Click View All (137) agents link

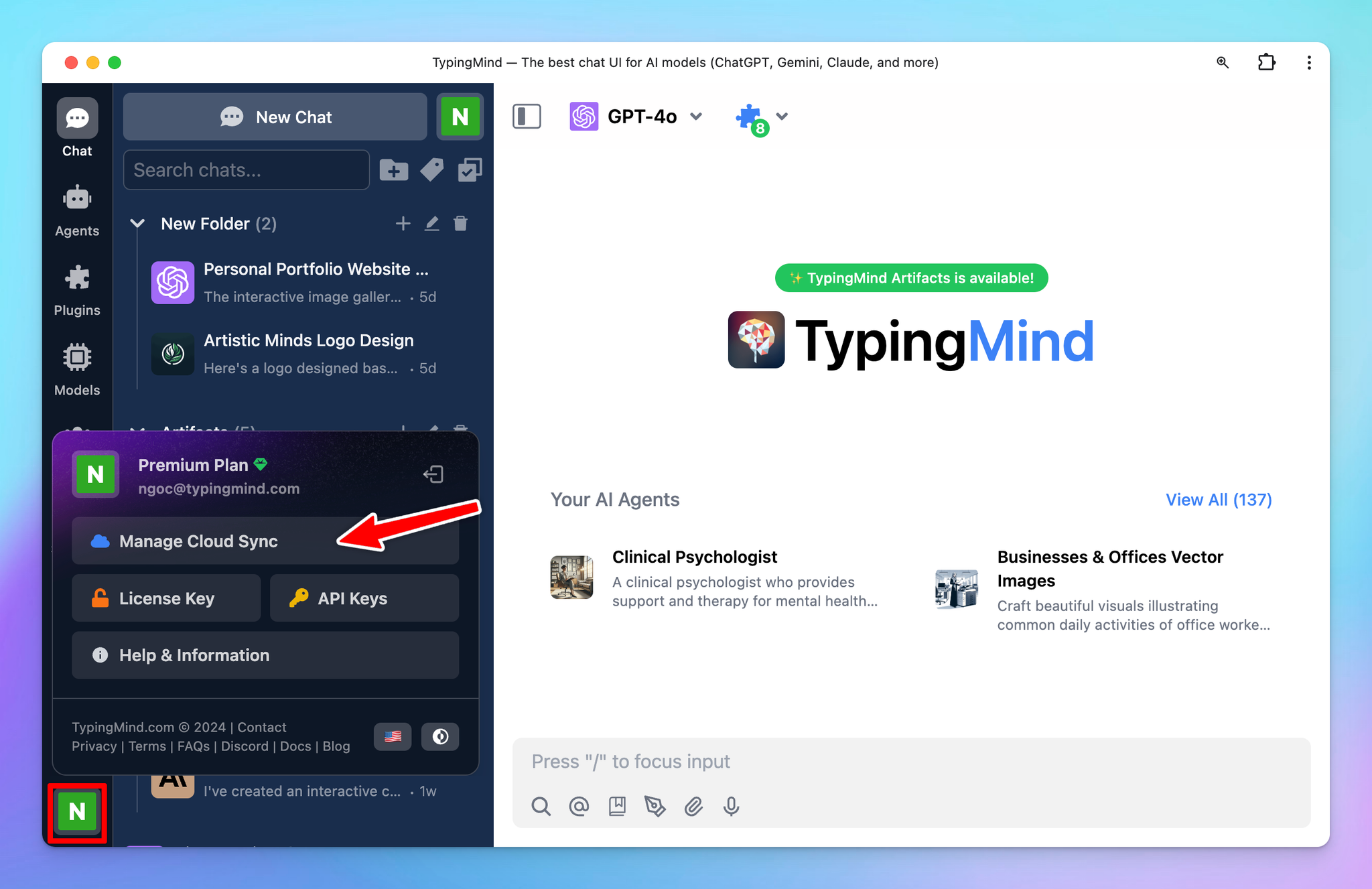point(1219,500)
